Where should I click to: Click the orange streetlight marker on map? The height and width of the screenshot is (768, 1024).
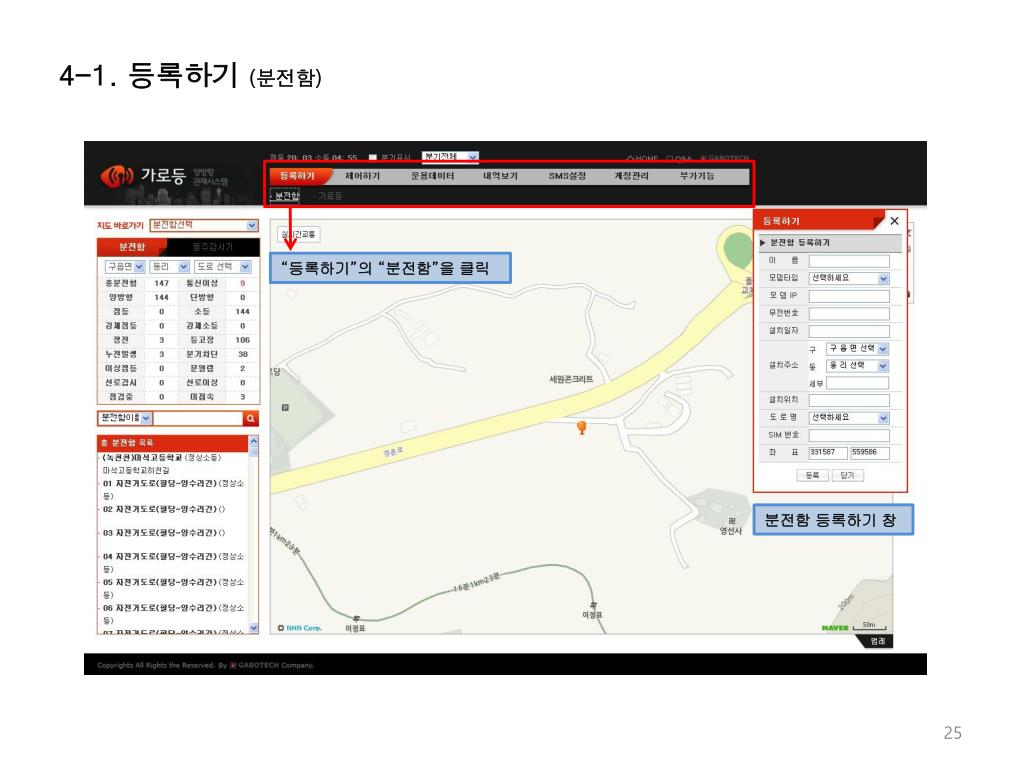pyautogui.click(x=581, y=428)
